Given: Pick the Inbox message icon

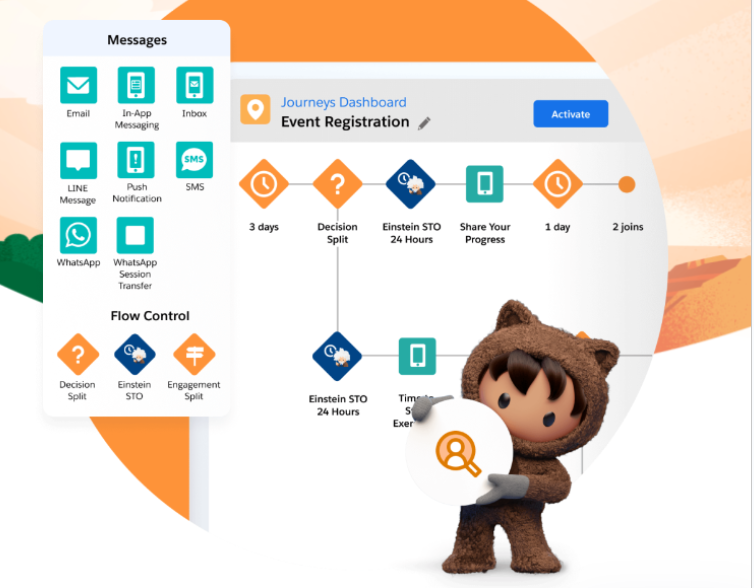Looking at the screenshot, I should coord(194,85).
